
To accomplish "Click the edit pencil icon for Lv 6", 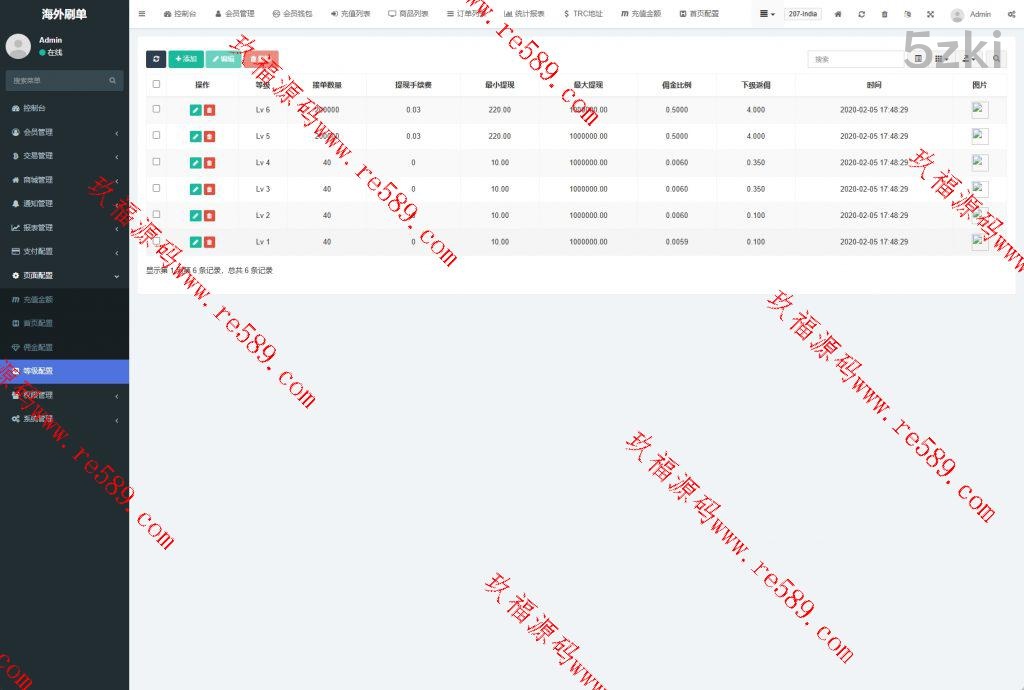I will click(x=195, y=110).
